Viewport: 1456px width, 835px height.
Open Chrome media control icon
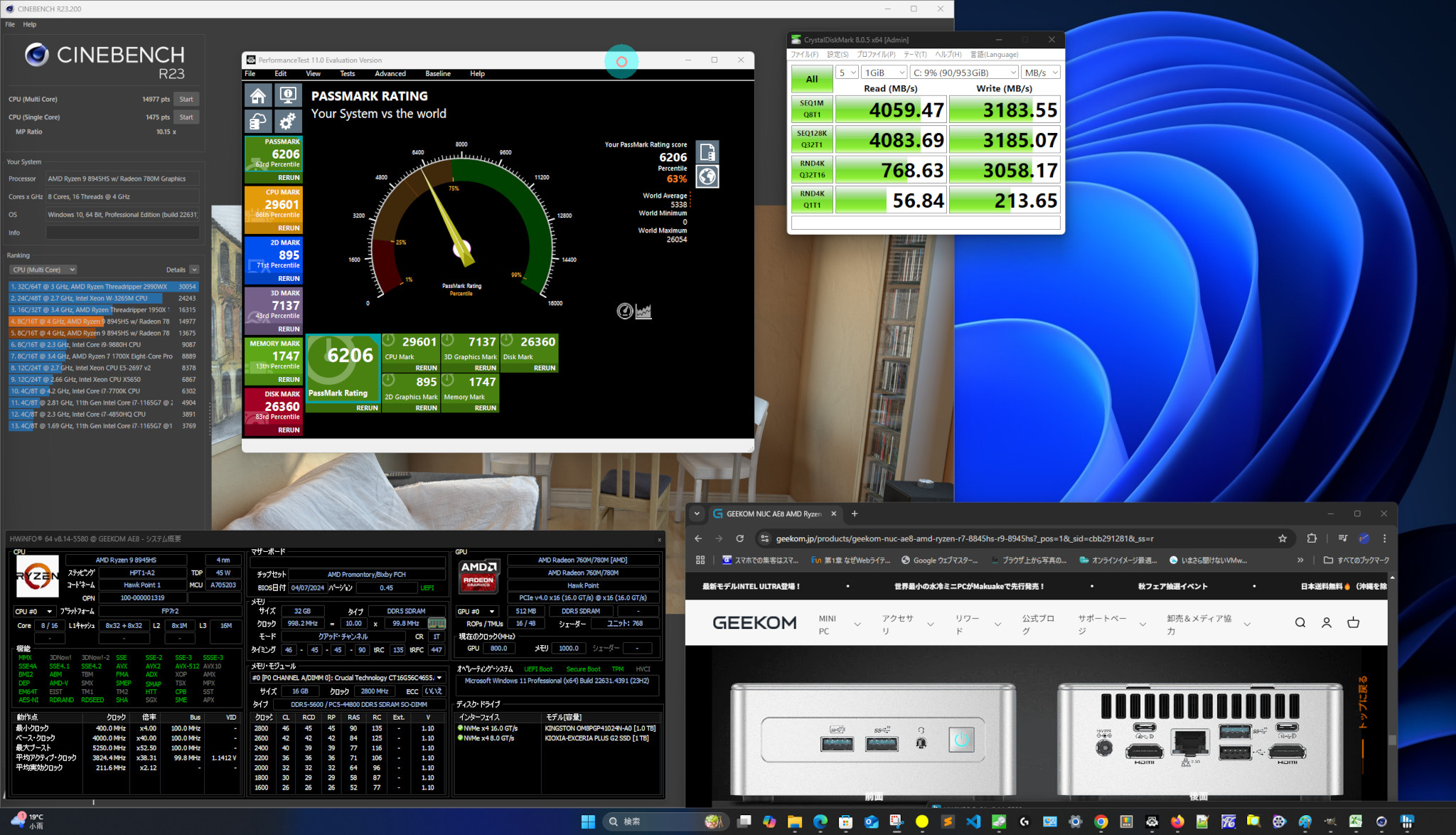click(x=1342, y=538)
